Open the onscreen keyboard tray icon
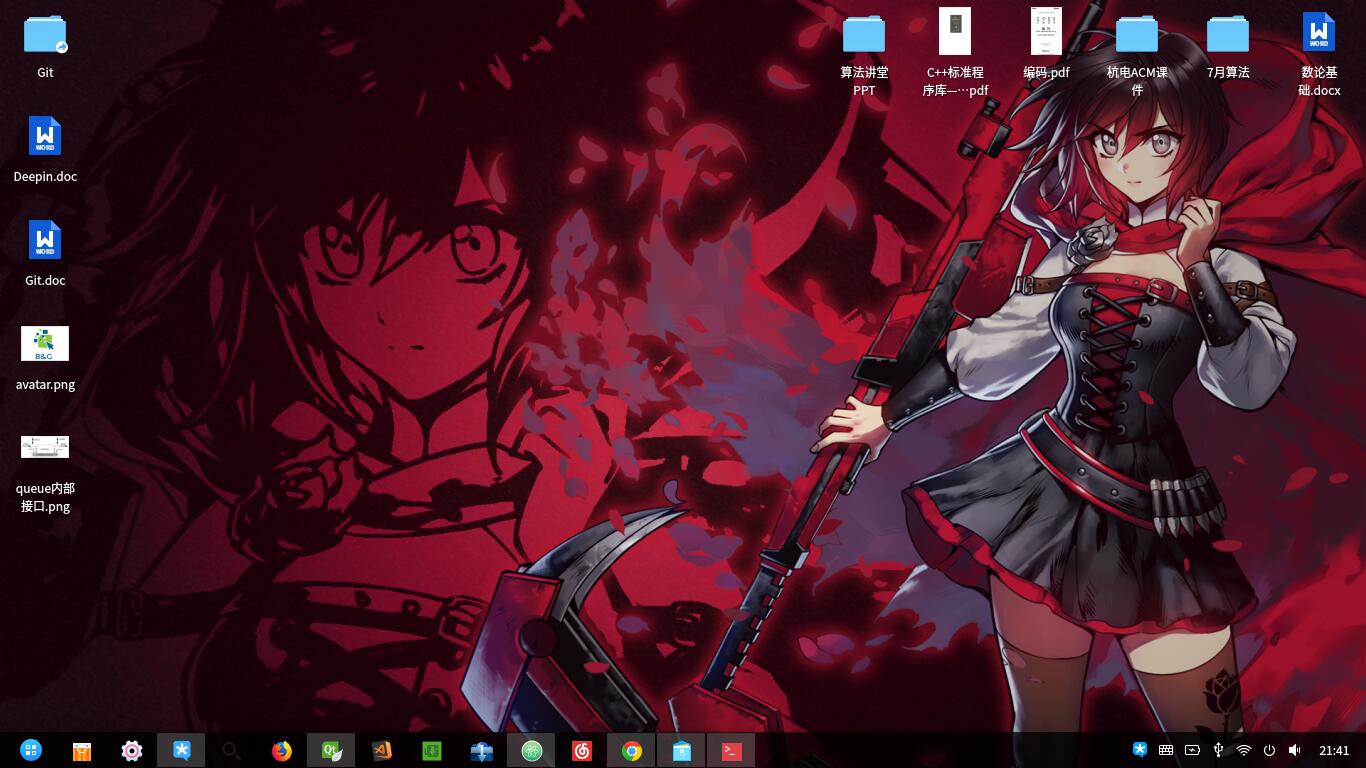Viewport: 1366px width, 768px height. coord(1166,750)
